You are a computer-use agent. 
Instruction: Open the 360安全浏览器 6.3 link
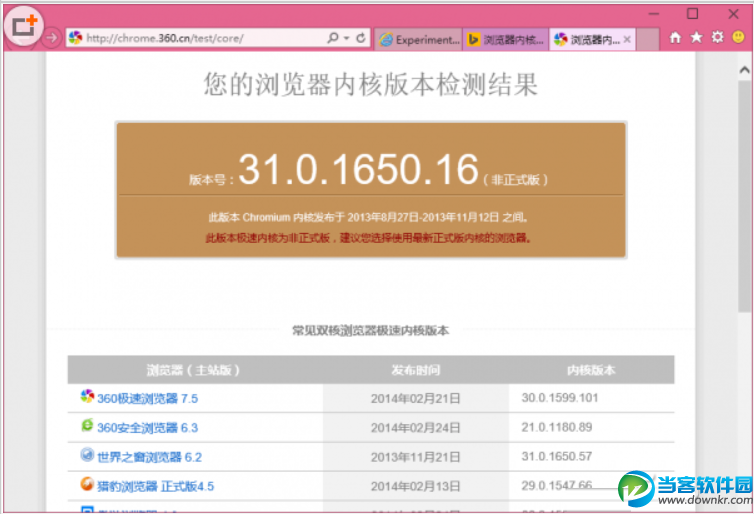tap(147, 428)
